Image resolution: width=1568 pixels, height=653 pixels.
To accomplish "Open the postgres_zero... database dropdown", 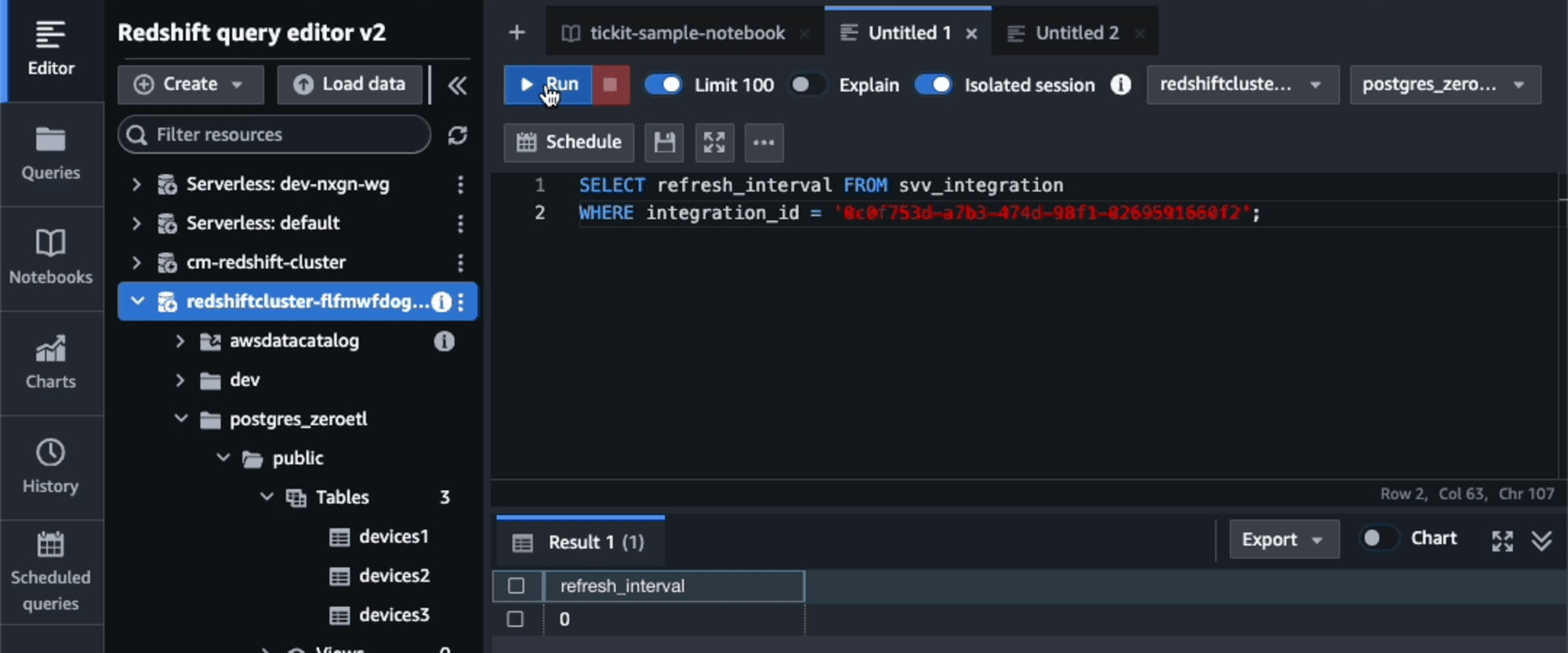I will coord(1445,85).
